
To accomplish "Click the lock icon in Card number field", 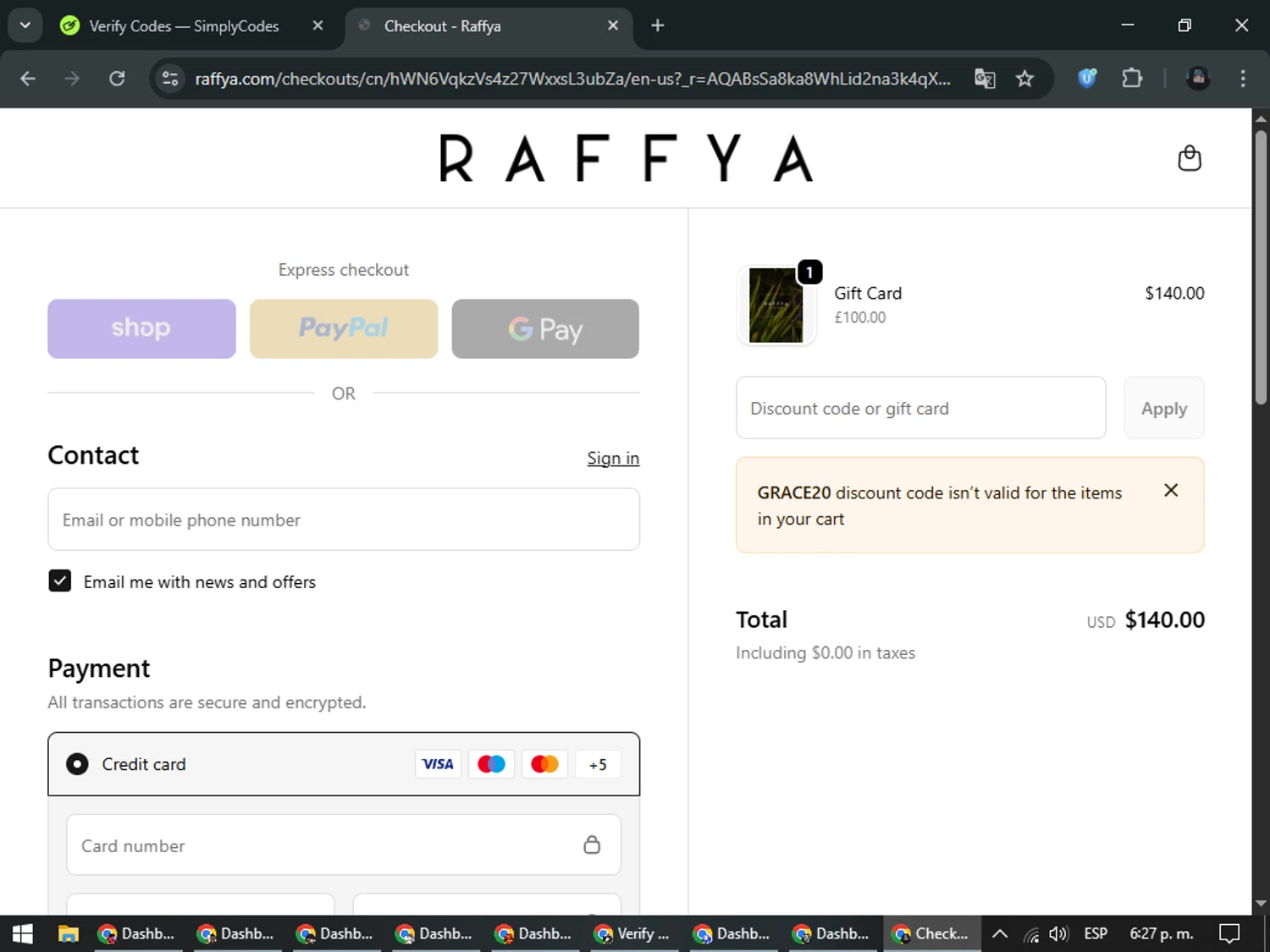I will pos(592,845).
